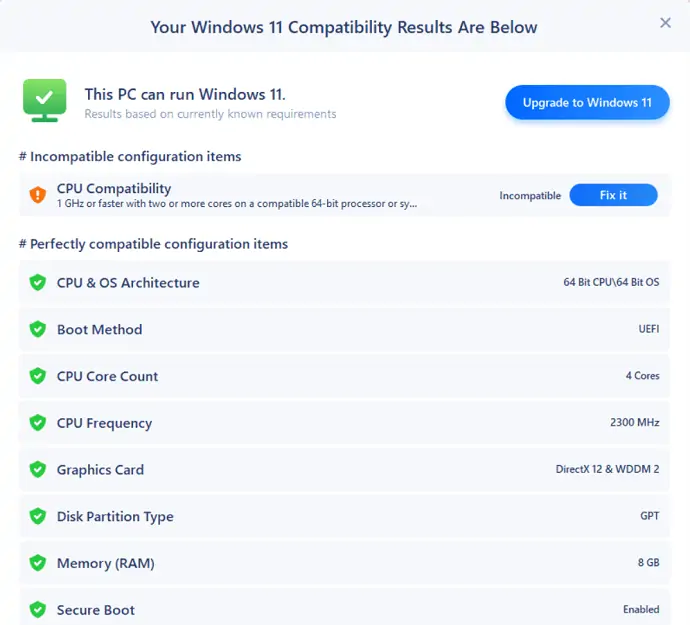Image resolution: width=690 pixels, height=625 pixels.
Task: Click green shield beside Graphics Card
Action: coord(38,470)
